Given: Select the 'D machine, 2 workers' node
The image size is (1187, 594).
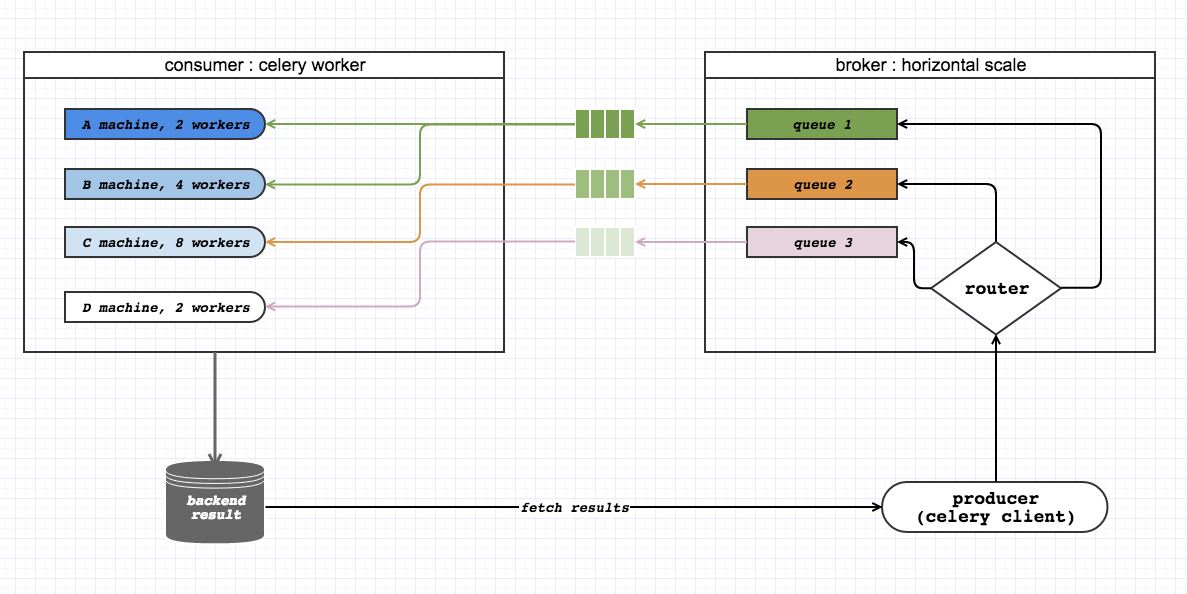Looking at the screenshot, I should click(x=165, y=307).
